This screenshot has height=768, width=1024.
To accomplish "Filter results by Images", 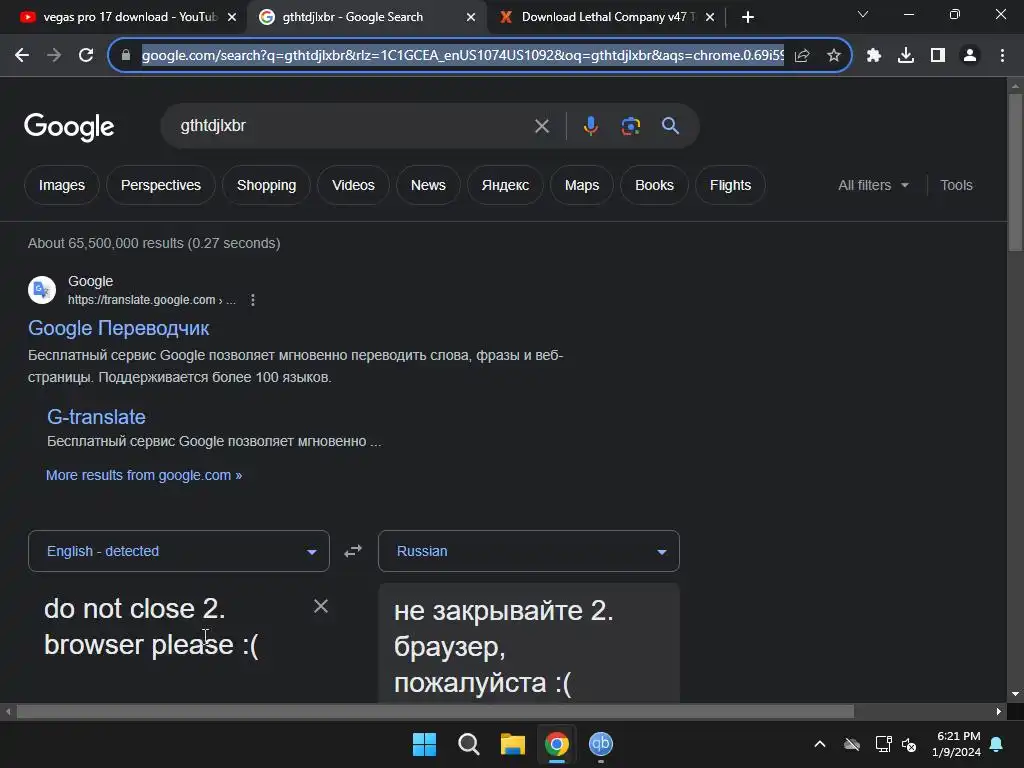I will click(62, 185).
